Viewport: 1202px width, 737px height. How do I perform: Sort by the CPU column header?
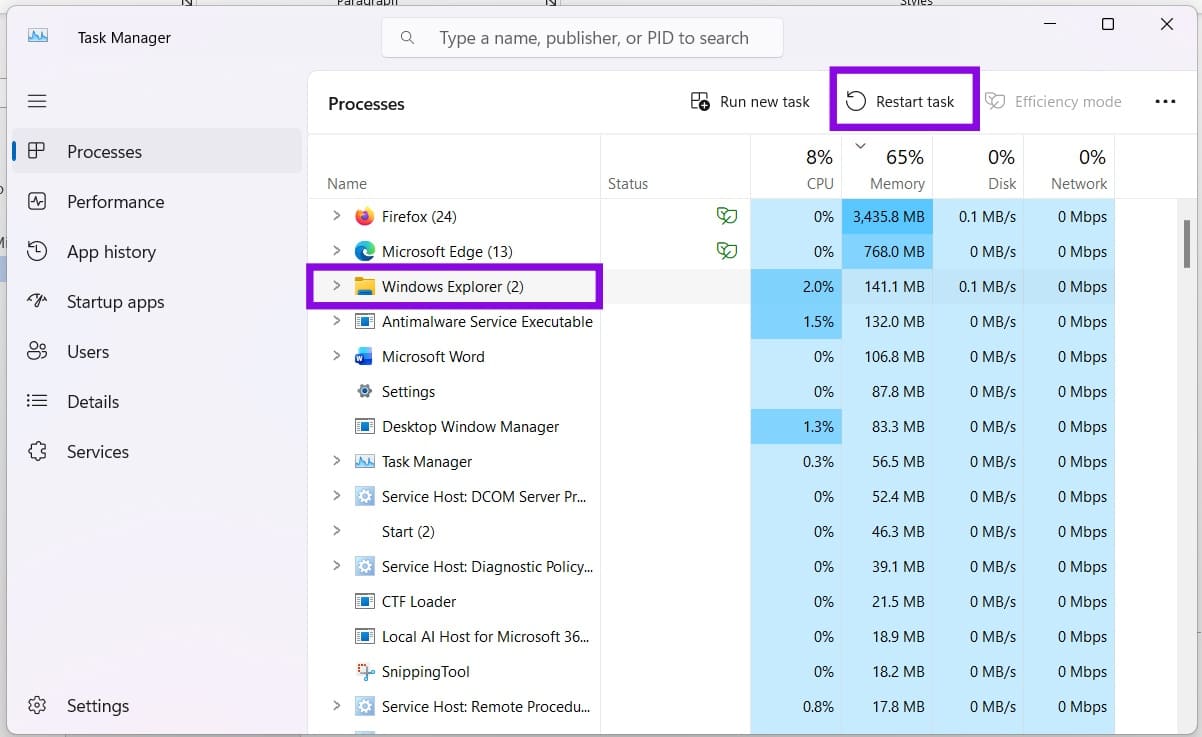[x=796, y=167]
